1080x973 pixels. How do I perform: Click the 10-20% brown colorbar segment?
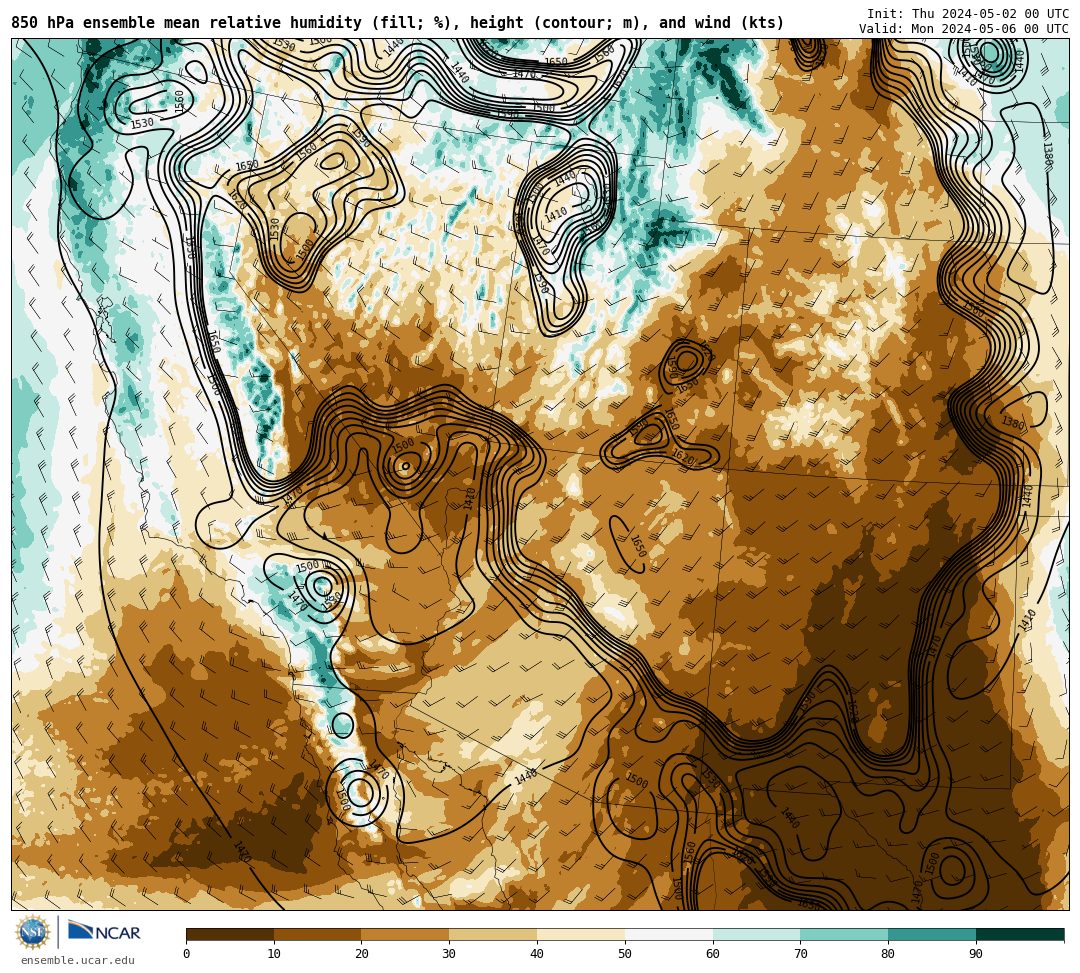point(318,934)
